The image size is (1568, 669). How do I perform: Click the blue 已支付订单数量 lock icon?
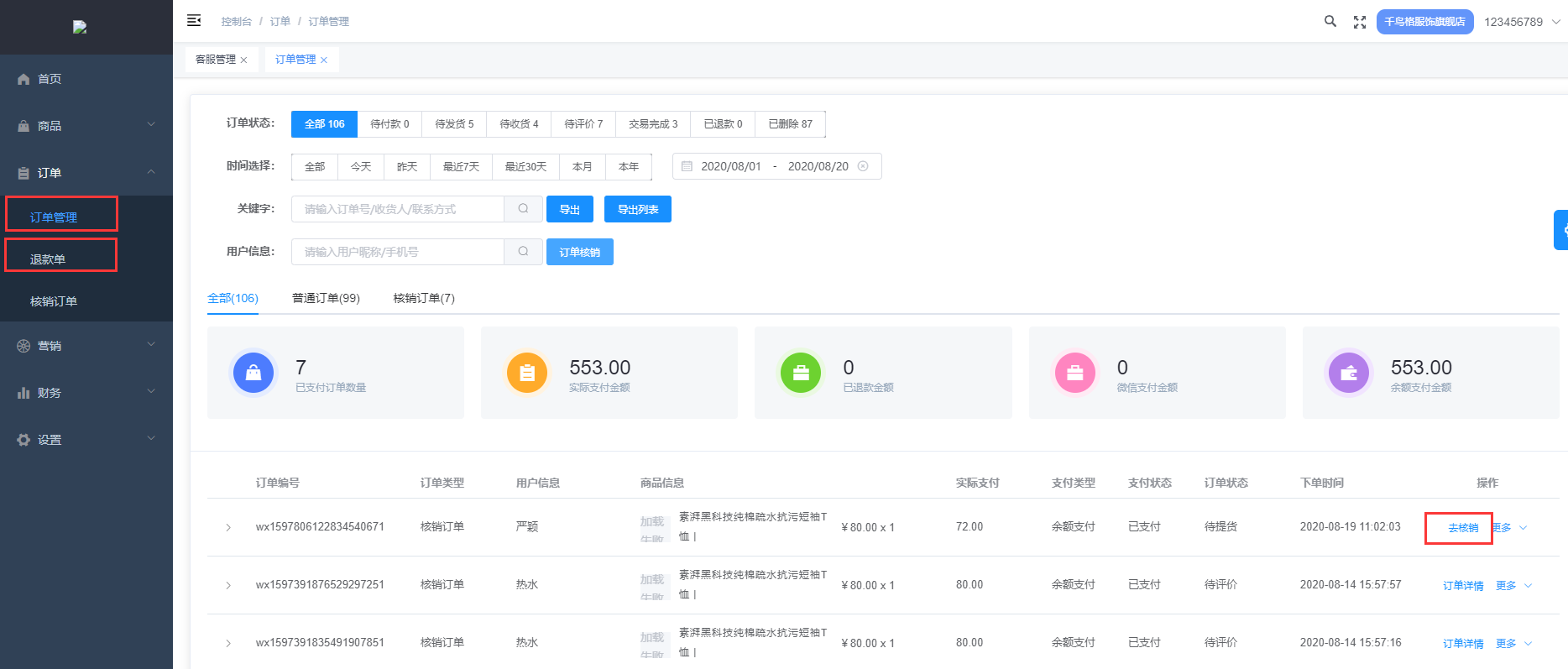[x=253, y=372]
